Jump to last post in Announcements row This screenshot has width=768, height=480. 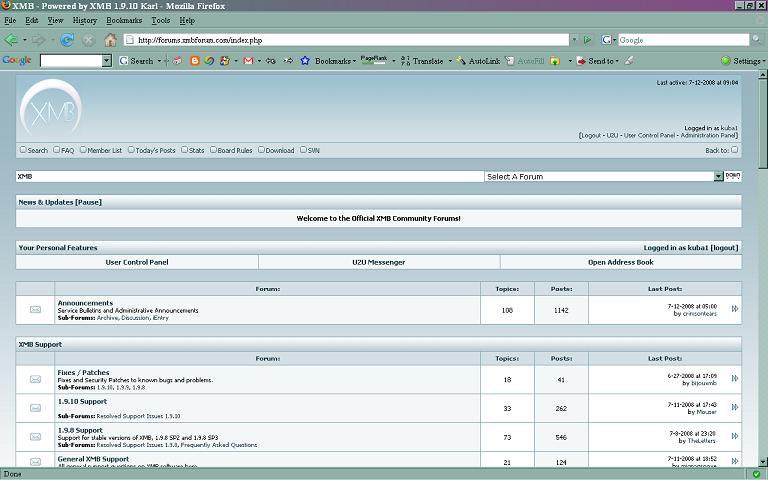coord(736,310)
